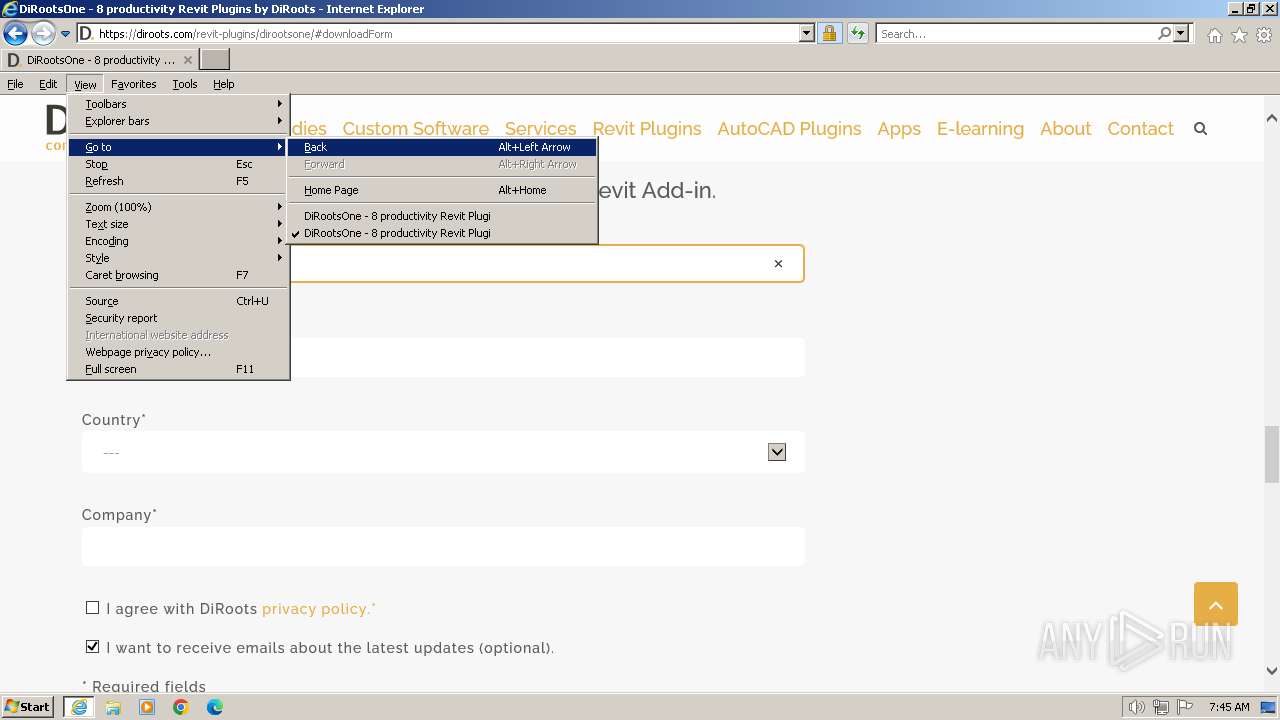
Task: Open Internet Explorer in the taskbar
Action: [79, 707]
